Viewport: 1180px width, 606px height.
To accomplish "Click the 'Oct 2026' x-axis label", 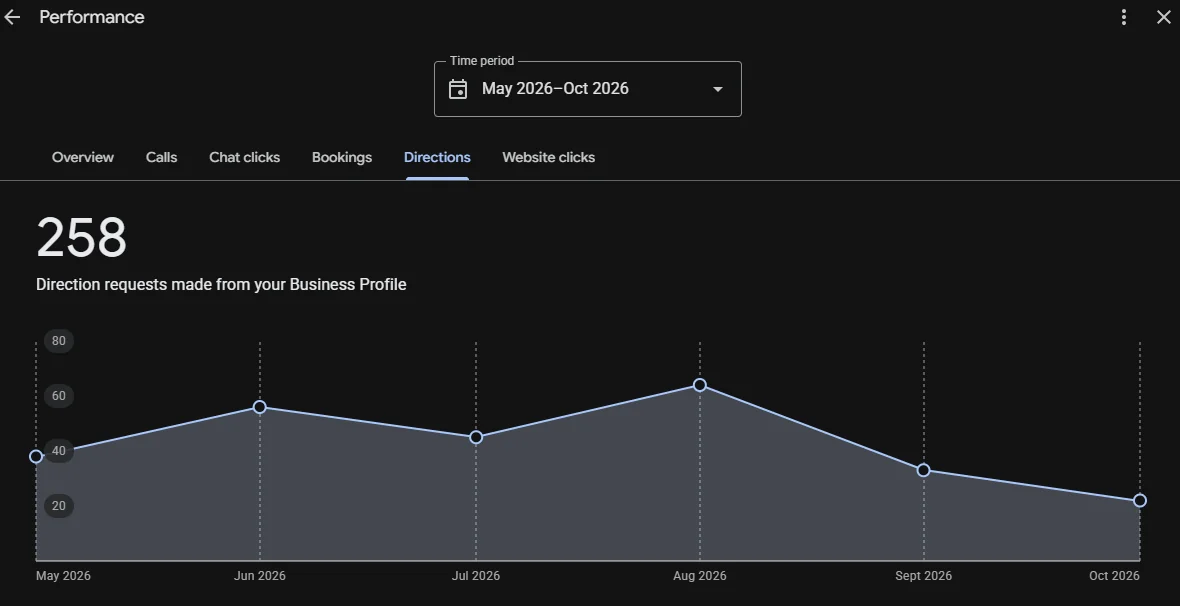I will coord(1115,576).
